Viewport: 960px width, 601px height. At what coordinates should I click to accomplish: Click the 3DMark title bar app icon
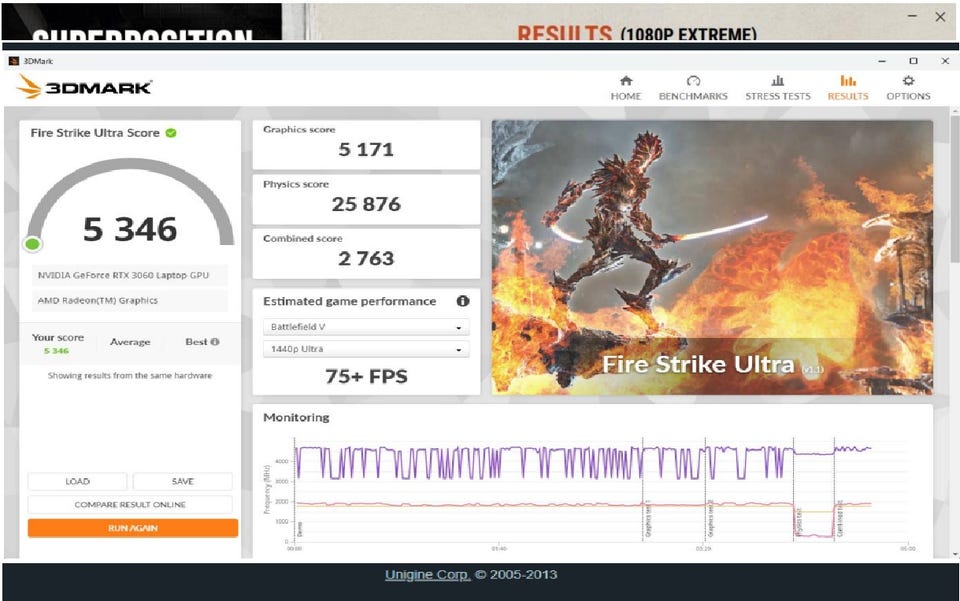point(13,61)
